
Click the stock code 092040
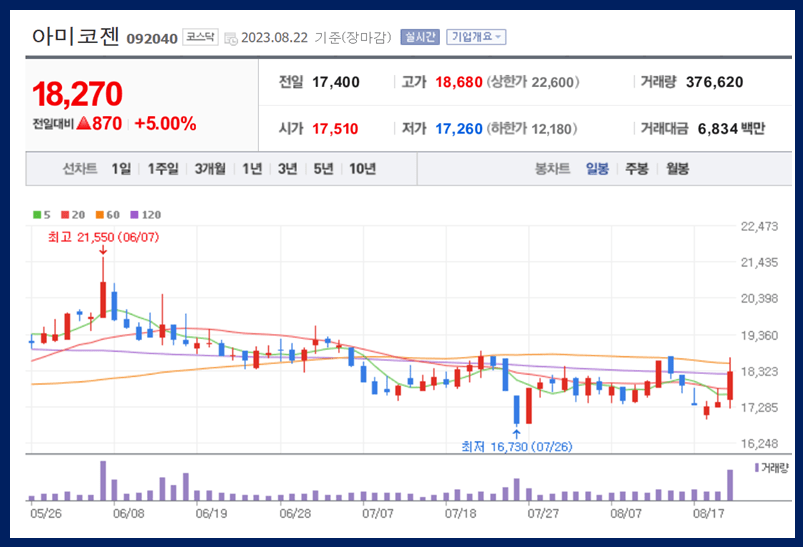152,38
